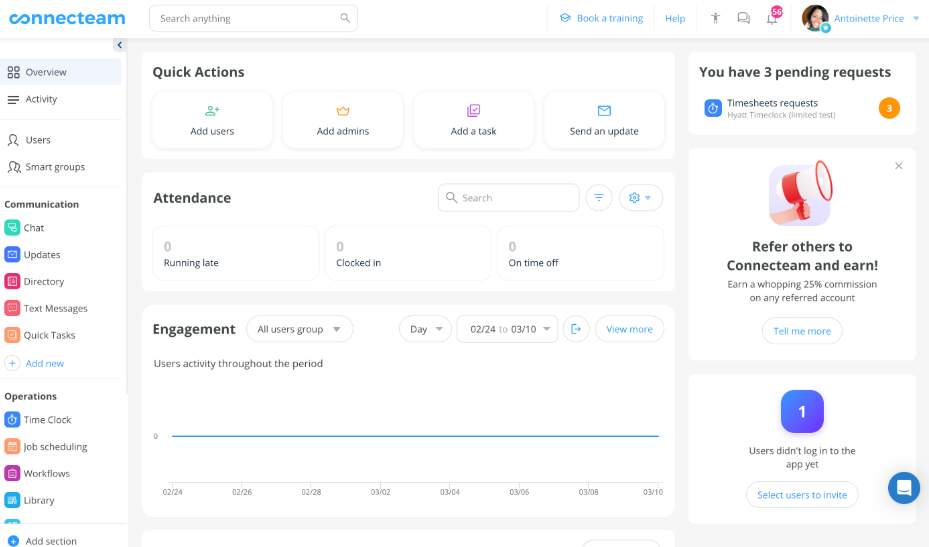Image resolution: width=929 pixels, height=547 pixels.
Task: Click the Add admins quick action
Action: (343, 120)
